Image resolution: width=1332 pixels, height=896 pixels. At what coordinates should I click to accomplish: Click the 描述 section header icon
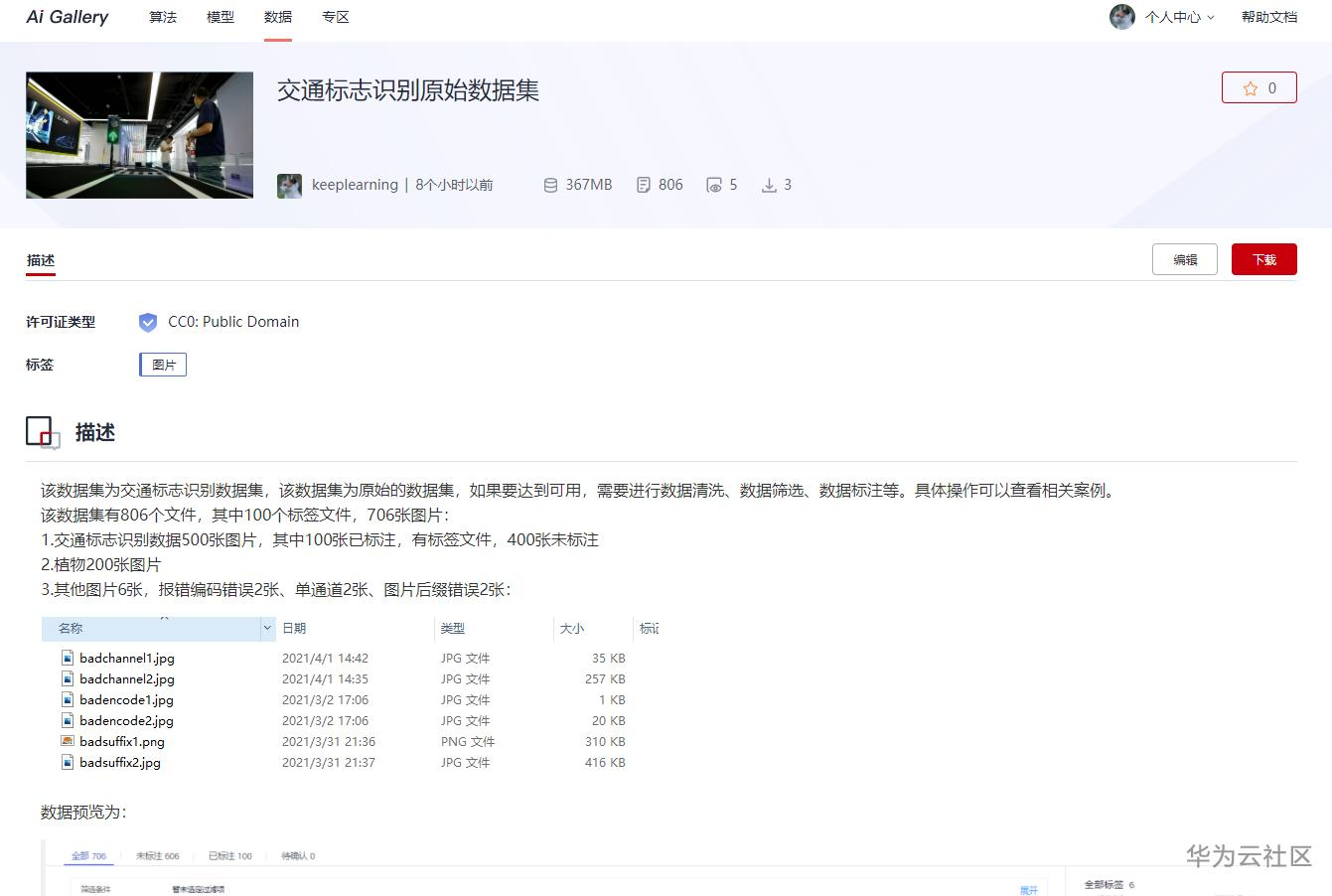click(42, 431)
